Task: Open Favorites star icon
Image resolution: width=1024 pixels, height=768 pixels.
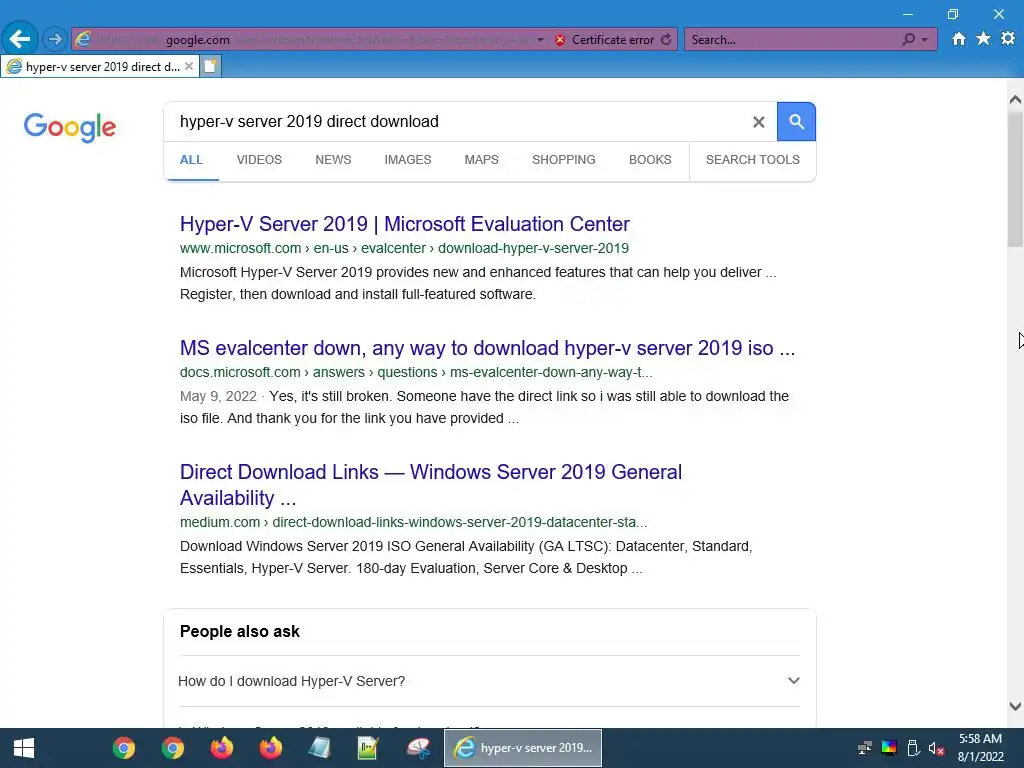Action: [x=983, y=39]
